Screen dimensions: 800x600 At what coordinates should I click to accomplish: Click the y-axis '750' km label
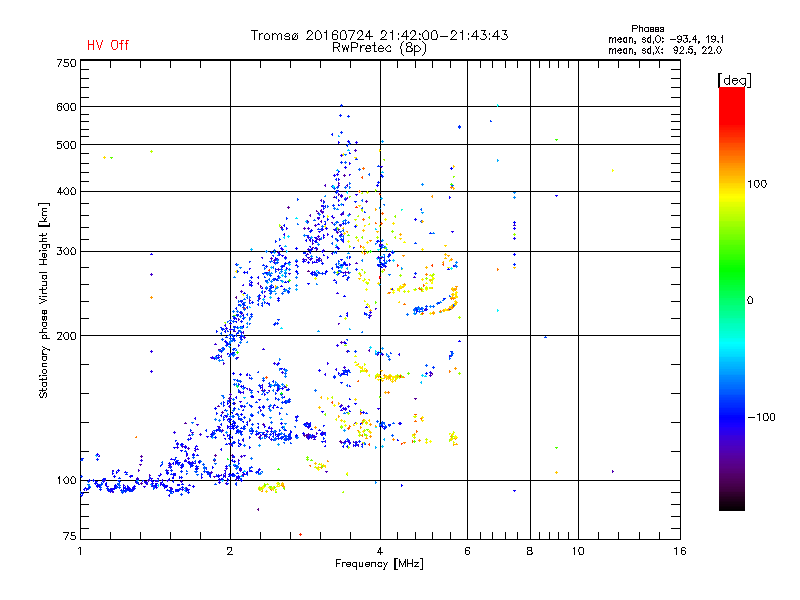pos(66,63)
